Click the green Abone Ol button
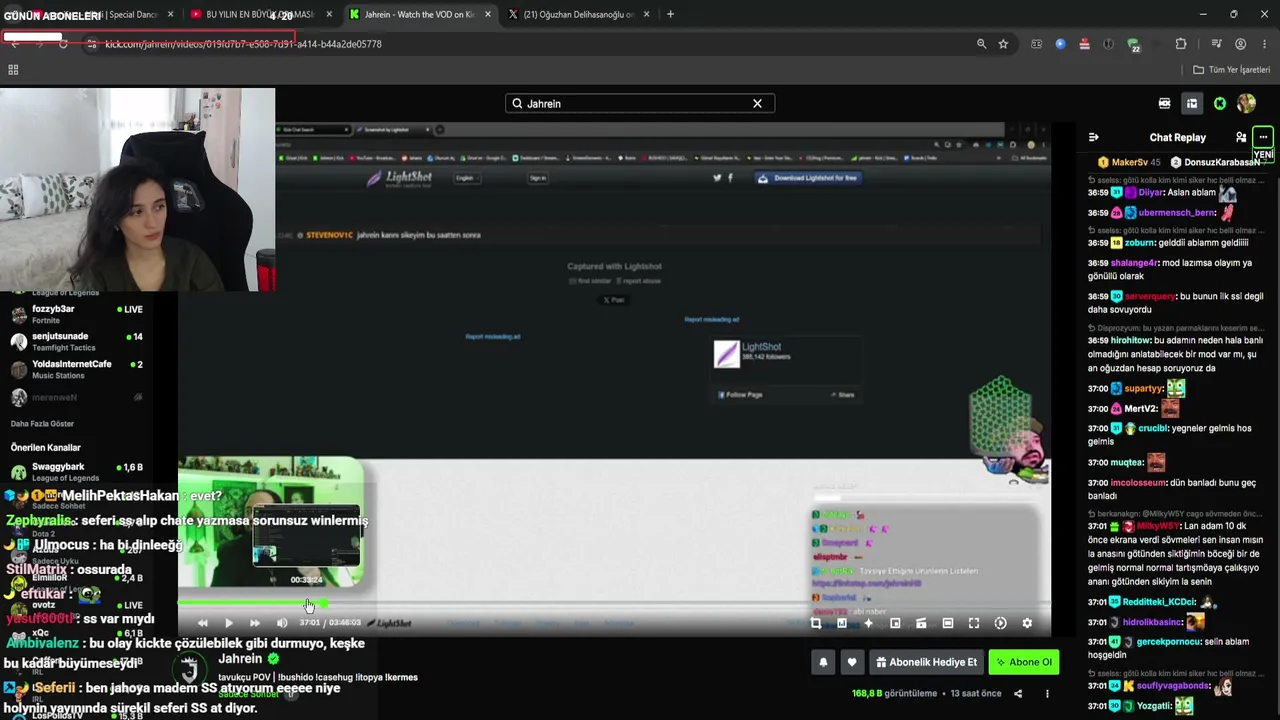1280x720 pixels. coord(1023,662)
